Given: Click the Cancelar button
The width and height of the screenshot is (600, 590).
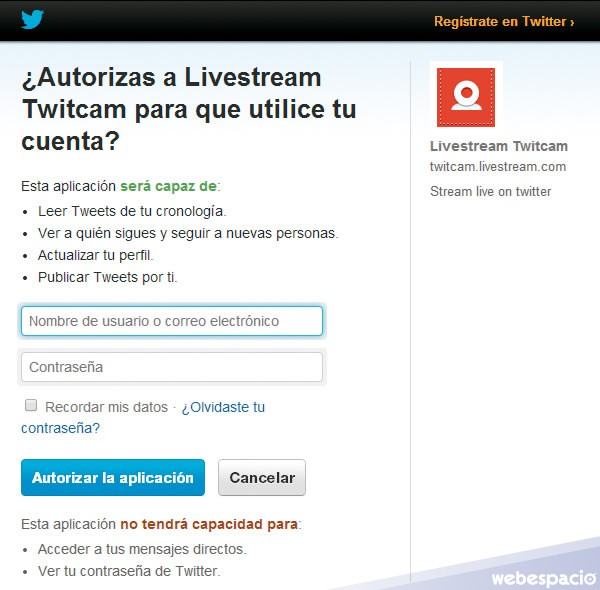Looking at the screenshot, I should (262, 478).
